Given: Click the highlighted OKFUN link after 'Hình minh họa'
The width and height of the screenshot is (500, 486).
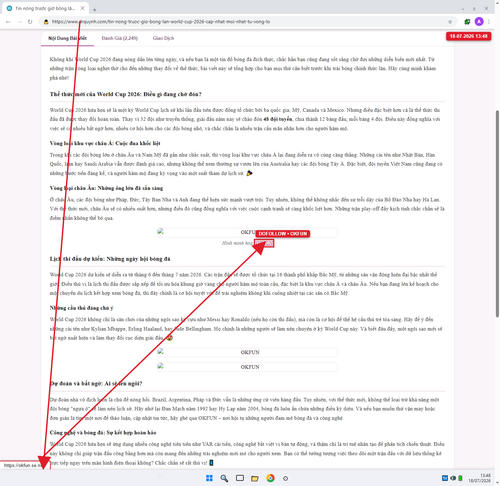Looking at the screenshot, I should (264, 243).
